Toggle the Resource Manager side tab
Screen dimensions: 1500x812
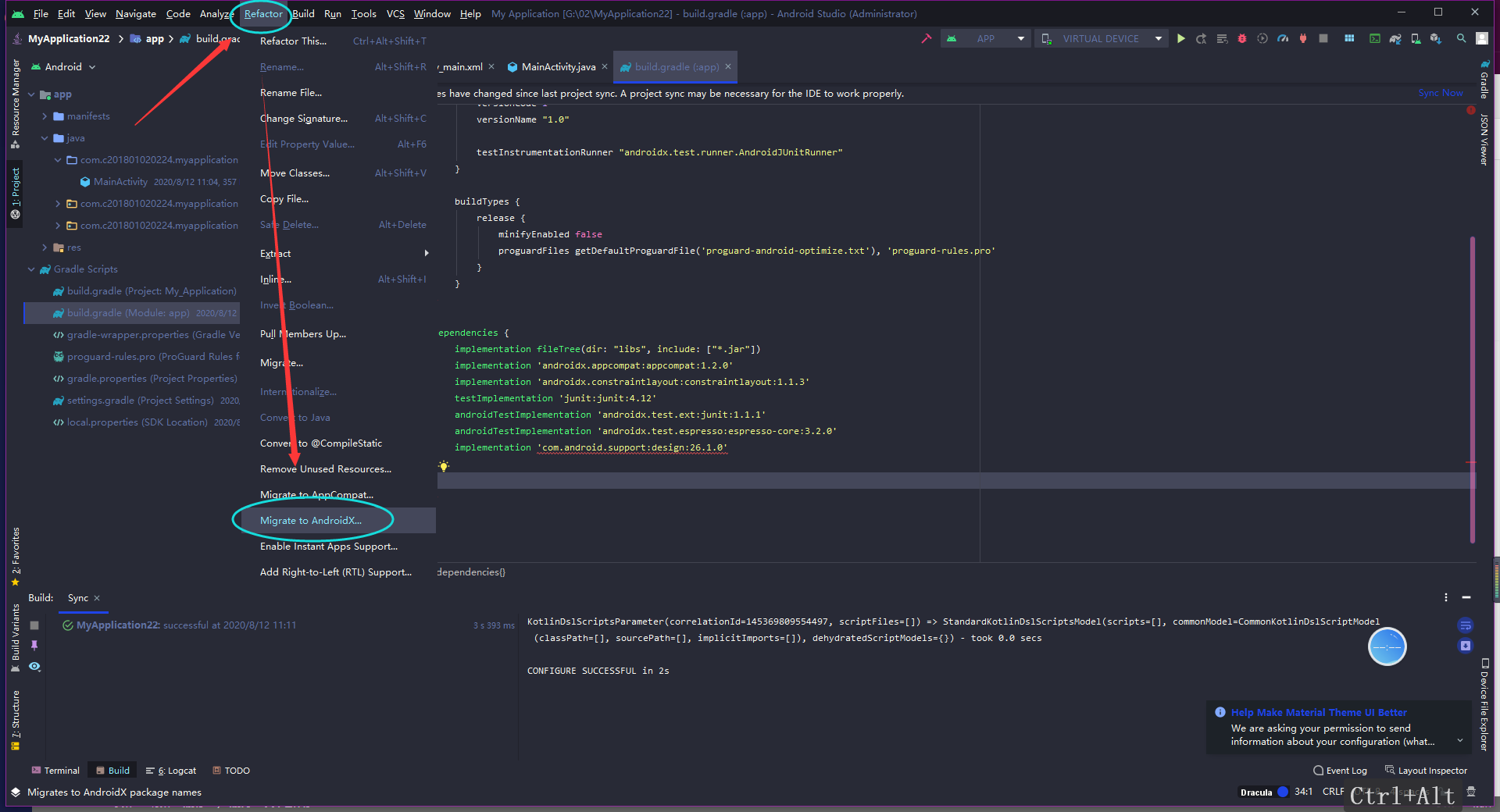click(x=15, y=104)
